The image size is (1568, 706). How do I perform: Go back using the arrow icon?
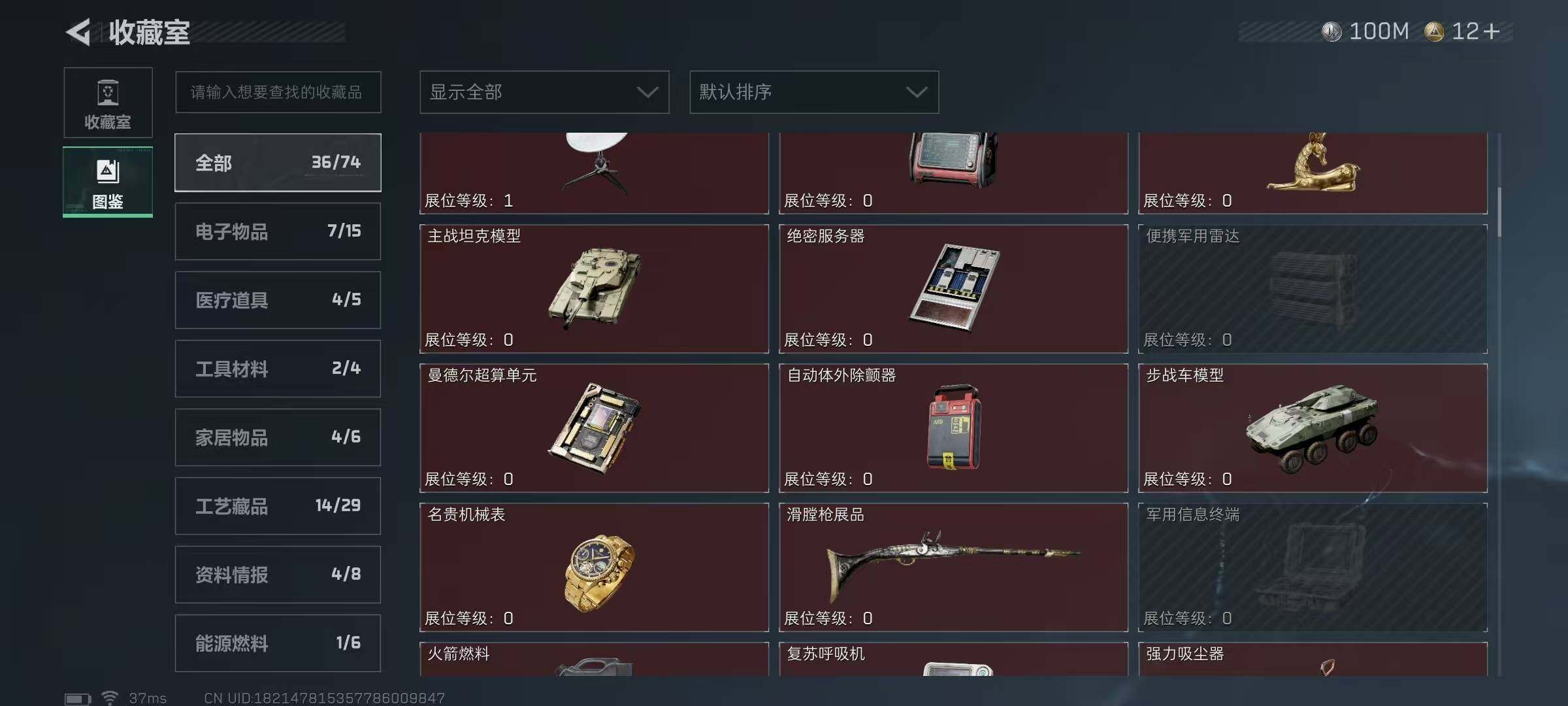coord(78,32)
